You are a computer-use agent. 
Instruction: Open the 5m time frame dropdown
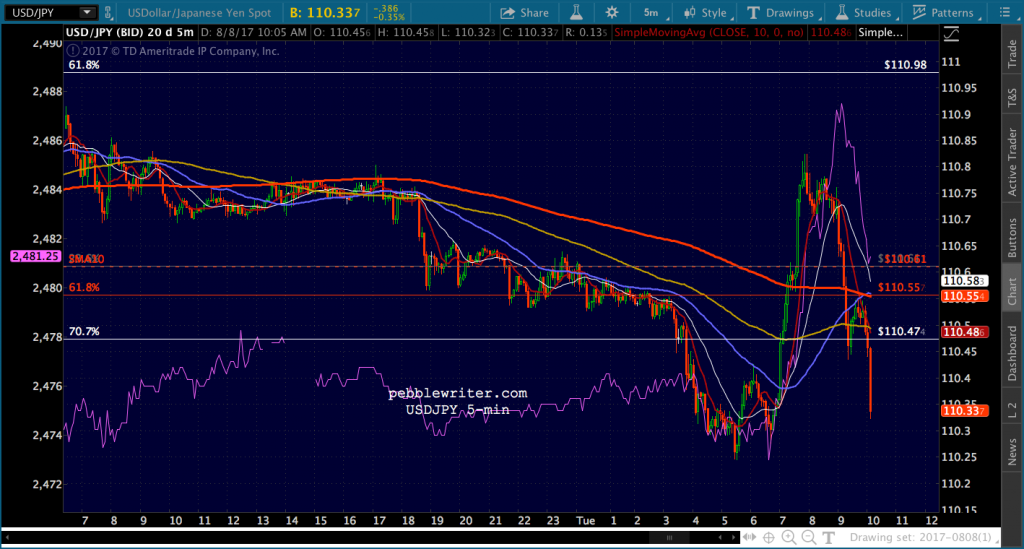coord(653,12)
